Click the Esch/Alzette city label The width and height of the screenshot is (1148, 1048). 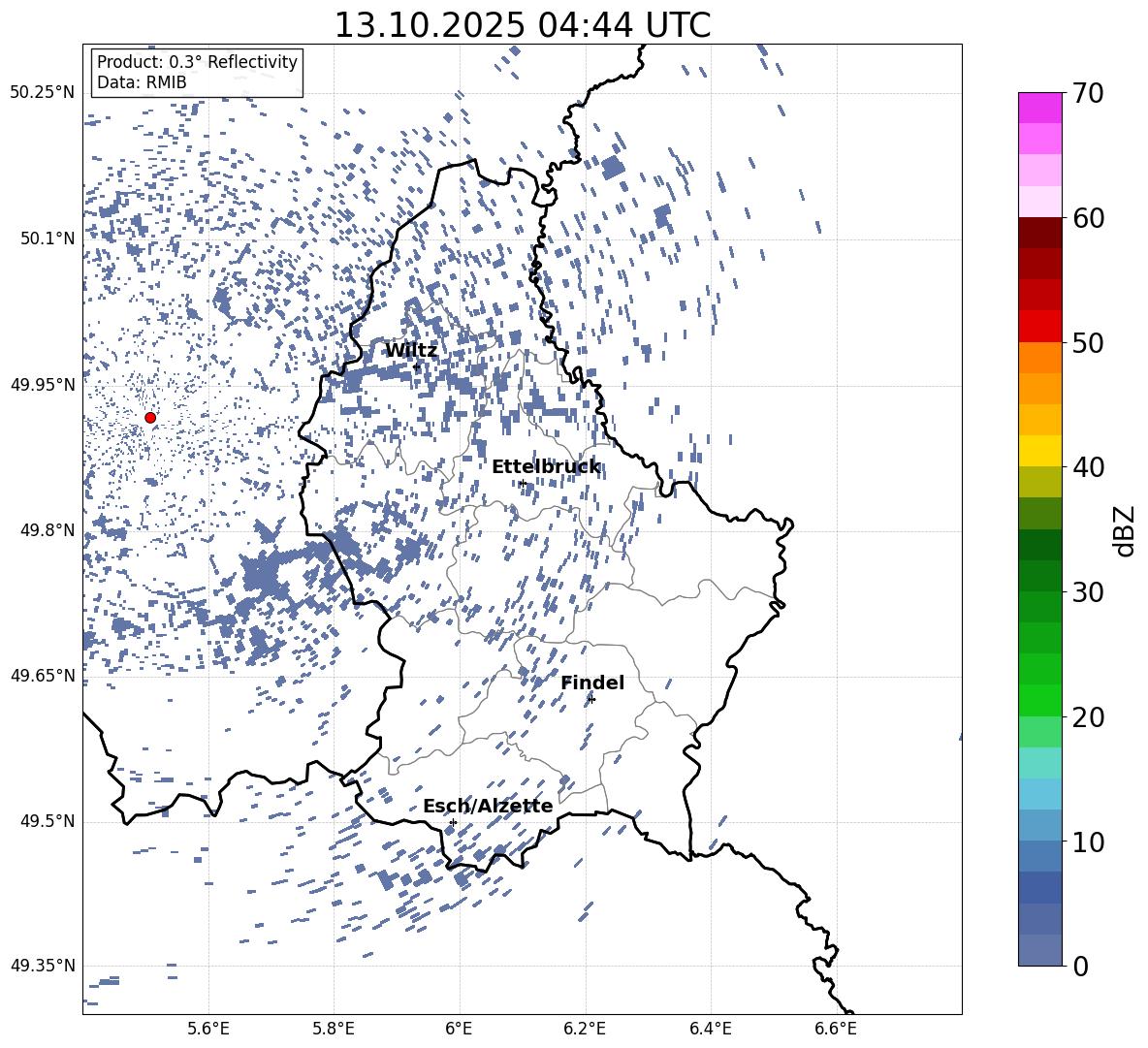[488, 807]
